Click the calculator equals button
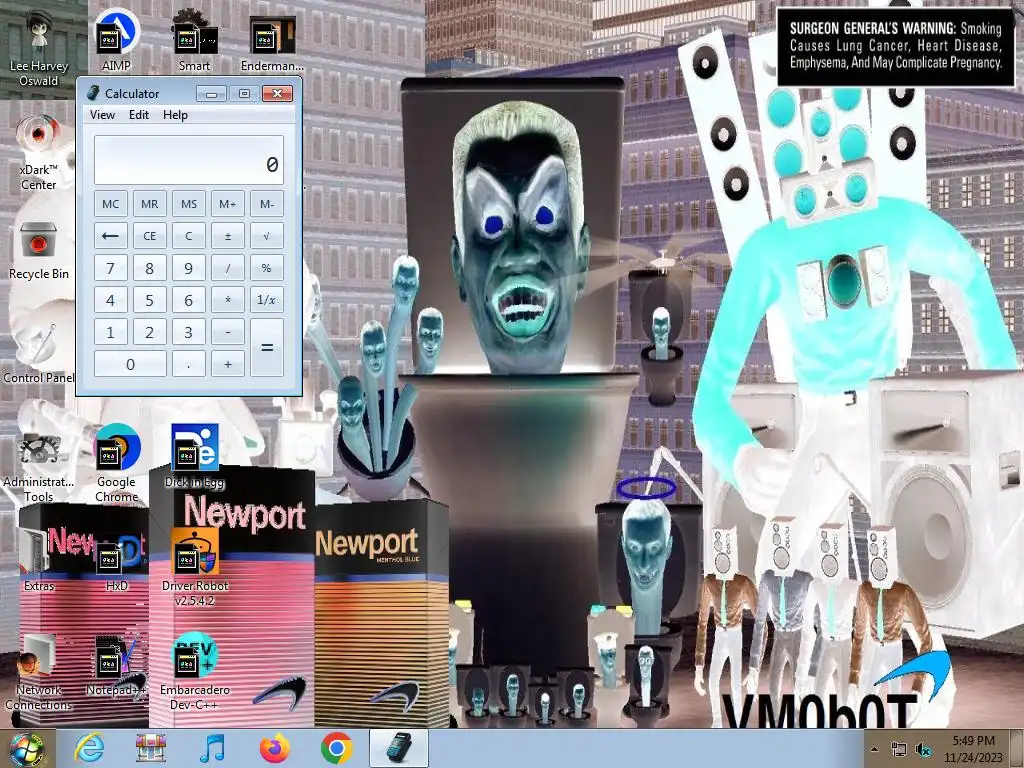This screenshot has width=1024, height=768. pyautogui.click(x=267, y=347)
